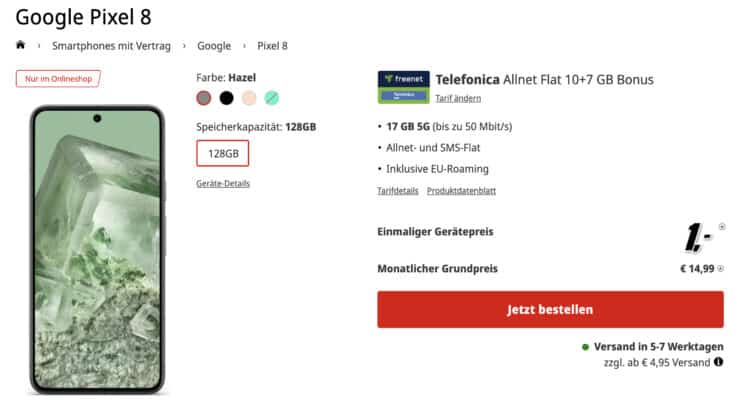Choose the rose peach color swatch
737x400 pixels.
click(249, 98)
